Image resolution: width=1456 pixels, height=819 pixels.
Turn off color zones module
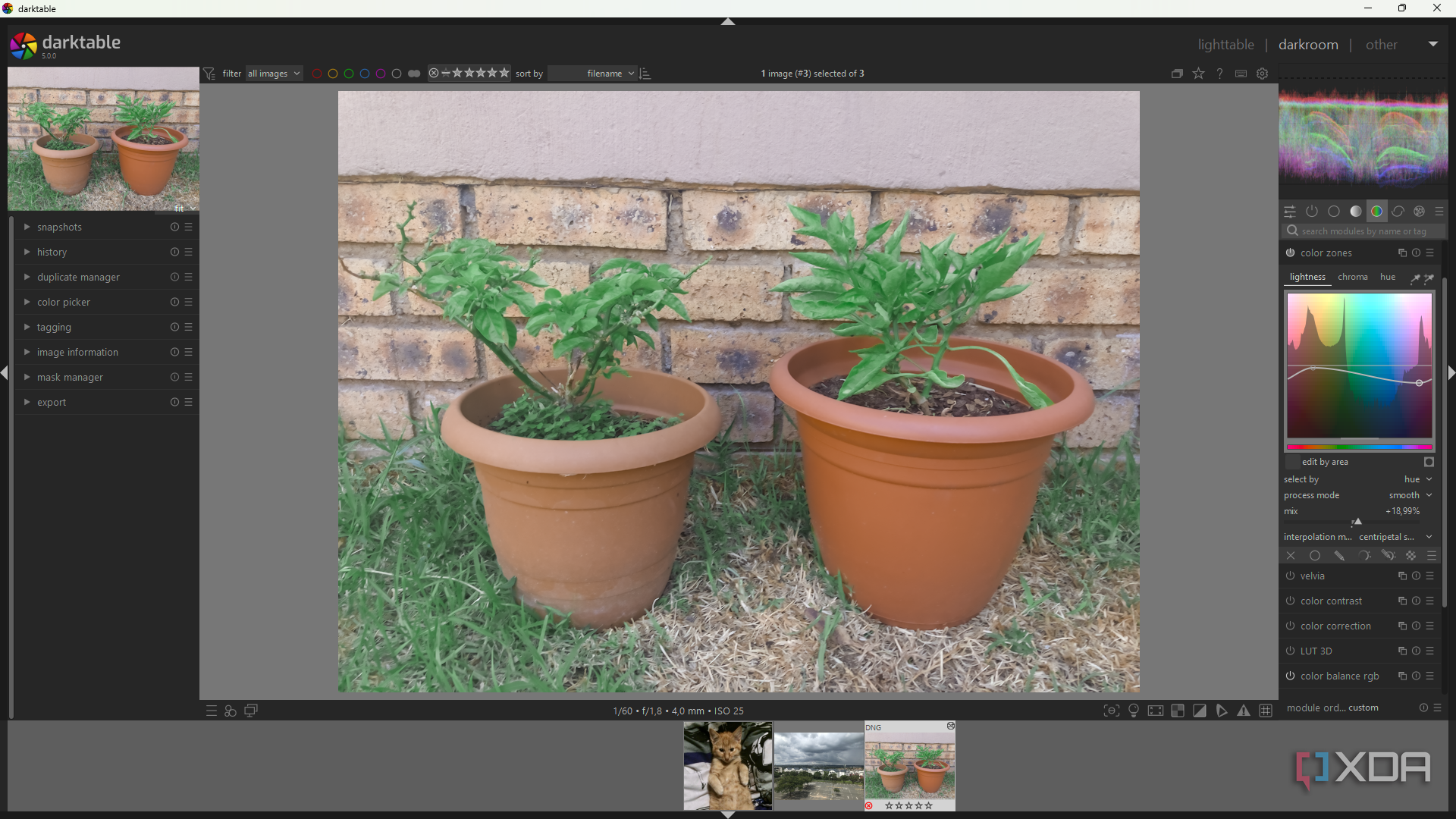(x=1290, y=253)
